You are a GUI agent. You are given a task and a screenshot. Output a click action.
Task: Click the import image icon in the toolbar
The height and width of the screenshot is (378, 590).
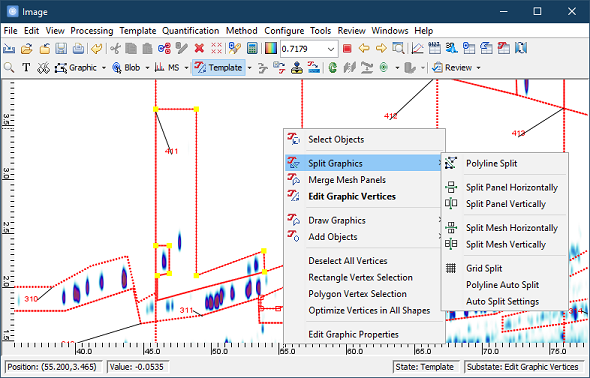pyautogui.click(x=9, y=49)
